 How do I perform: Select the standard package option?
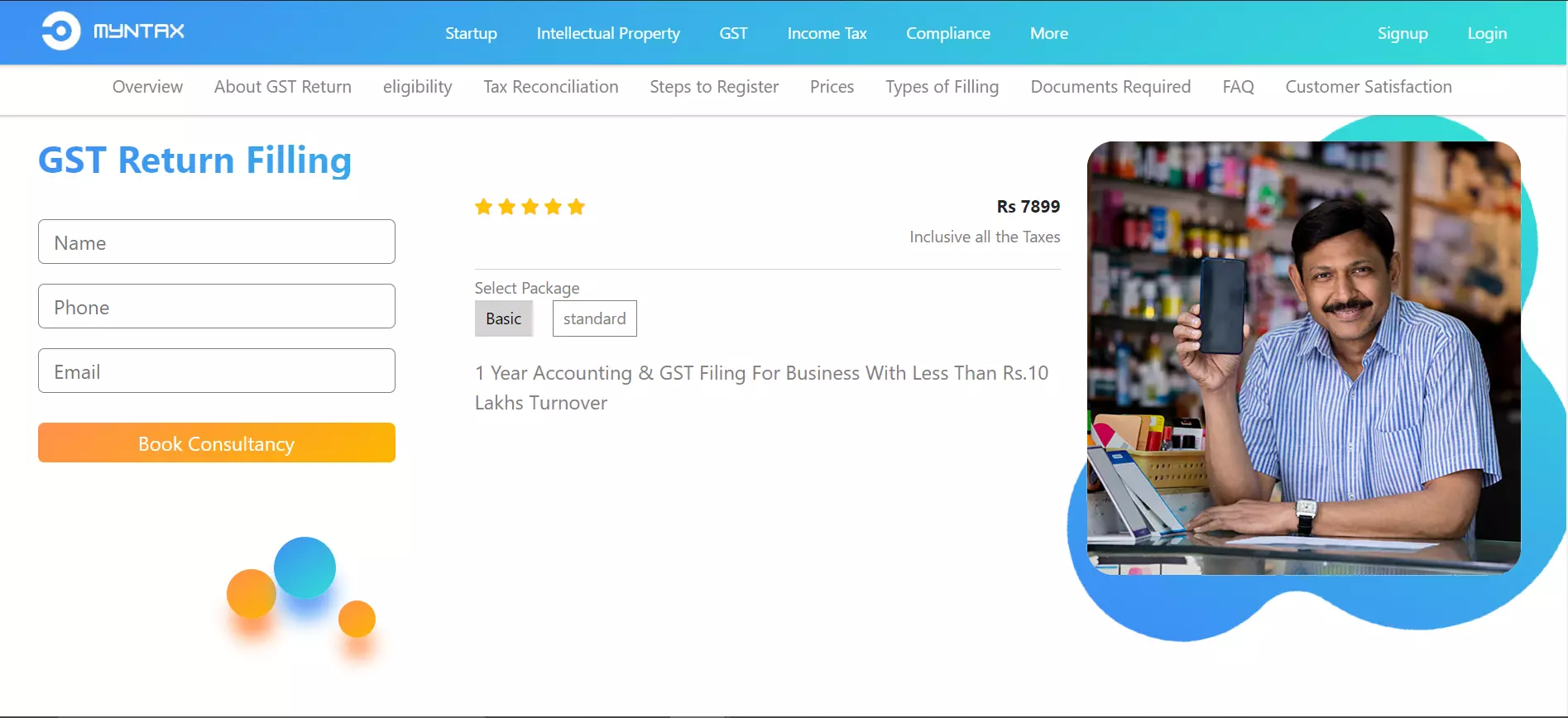595,318
